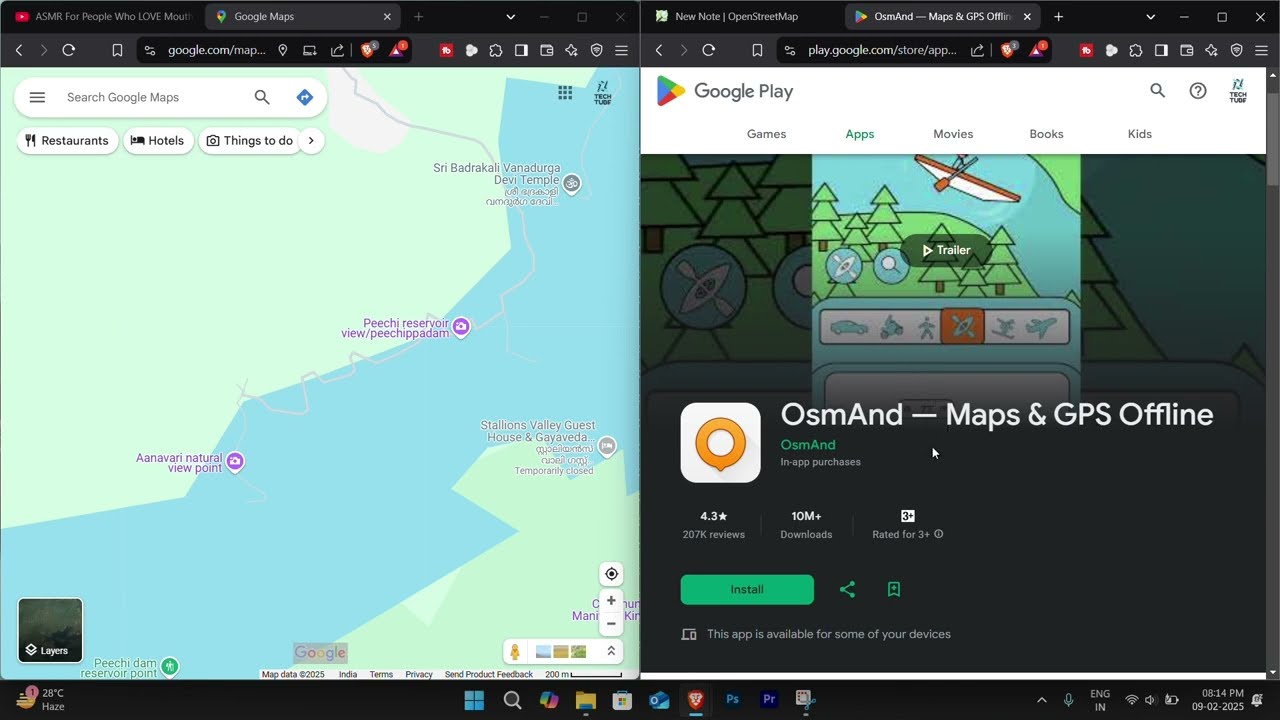Click the Restaurants chip
This screenshot has width=1280, height=720.
[x=67, y=141]
